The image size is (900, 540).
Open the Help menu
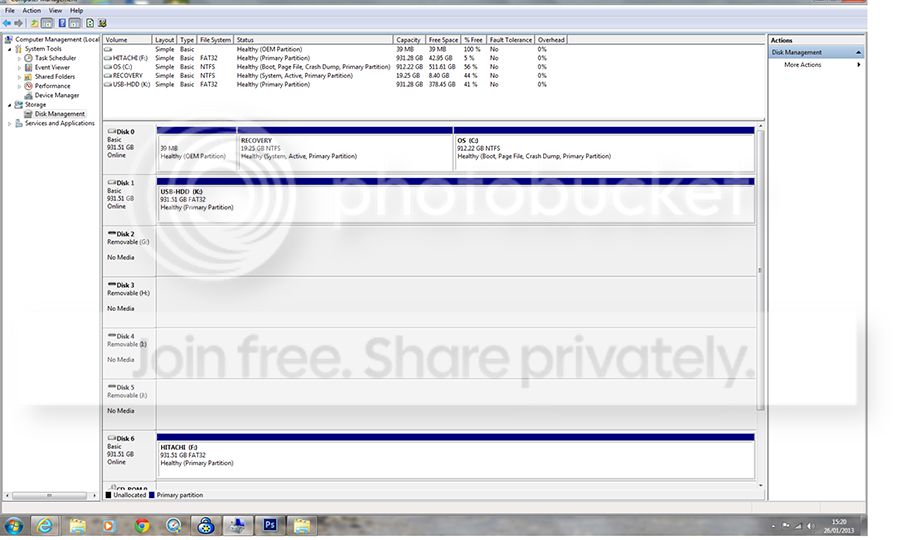coord(76,10)
